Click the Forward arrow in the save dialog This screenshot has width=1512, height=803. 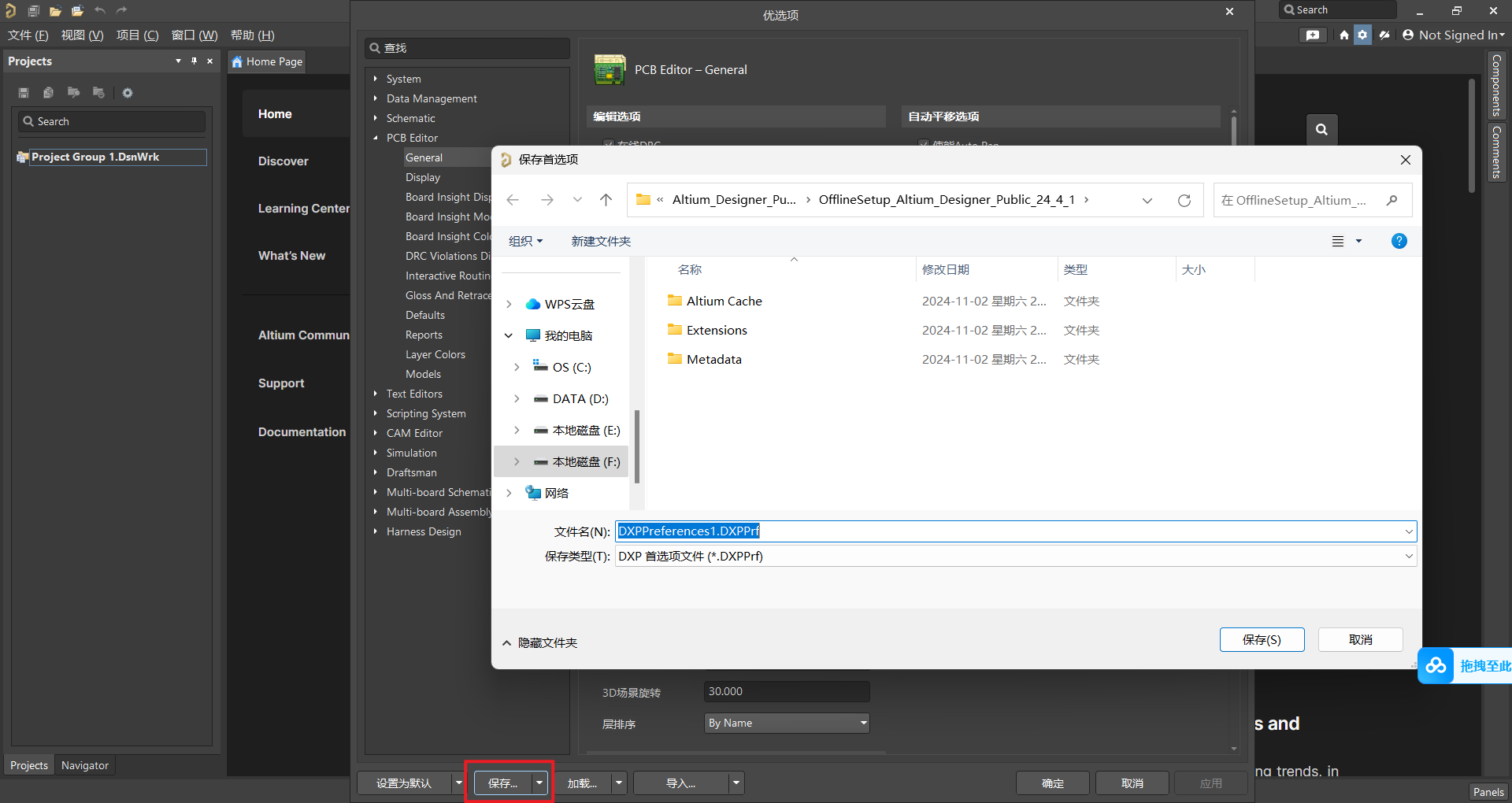547,200
